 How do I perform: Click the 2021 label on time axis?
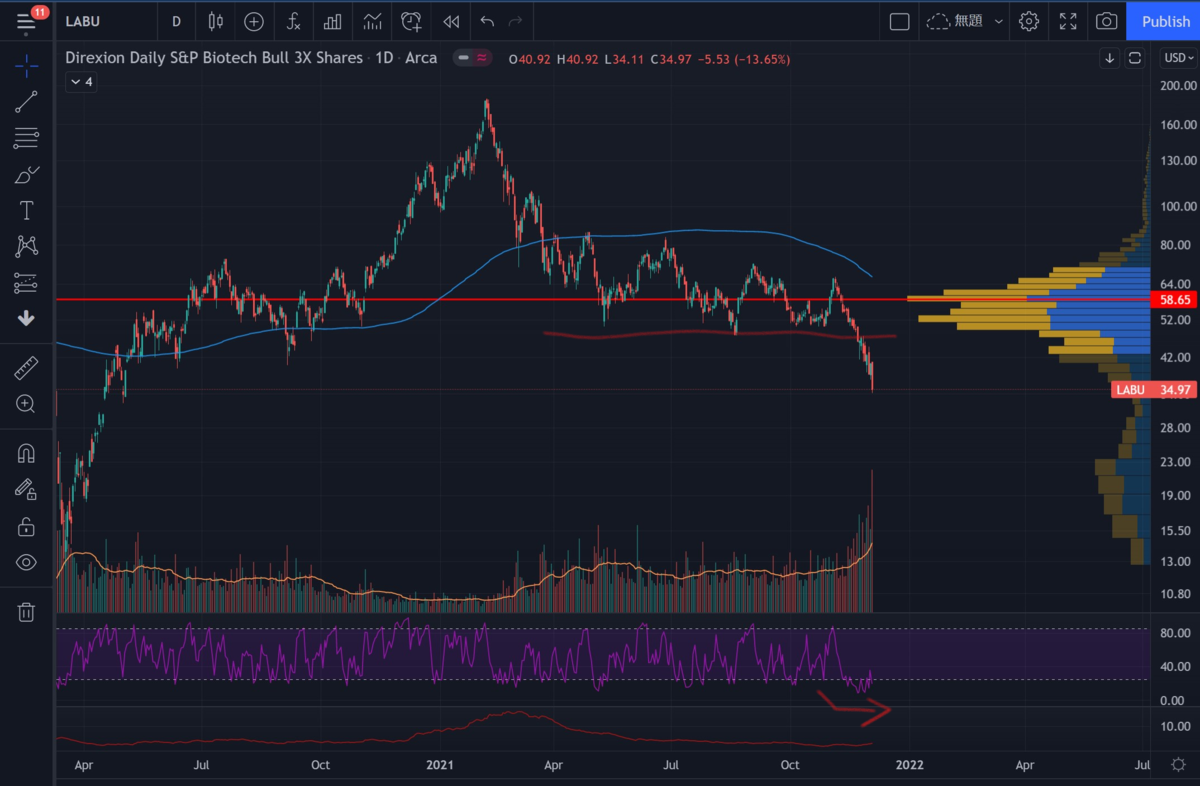coord(440,765)
